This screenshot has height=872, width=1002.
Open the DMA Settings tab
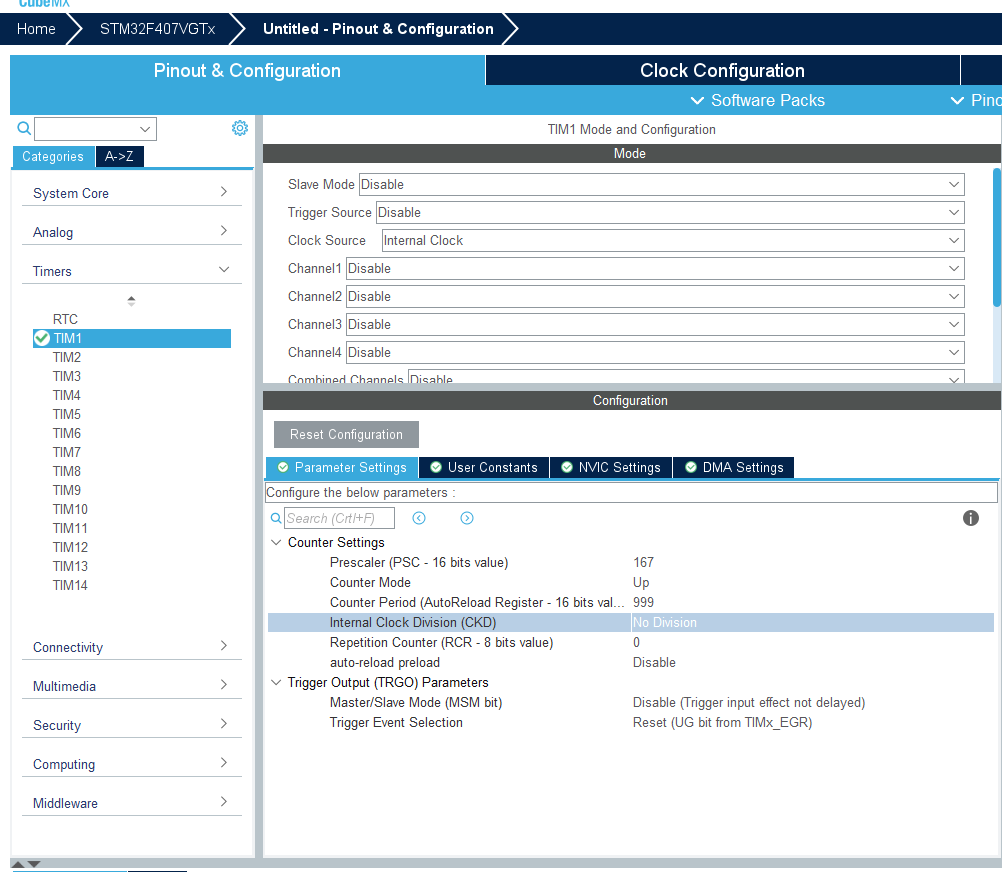(x=734, y=468)
